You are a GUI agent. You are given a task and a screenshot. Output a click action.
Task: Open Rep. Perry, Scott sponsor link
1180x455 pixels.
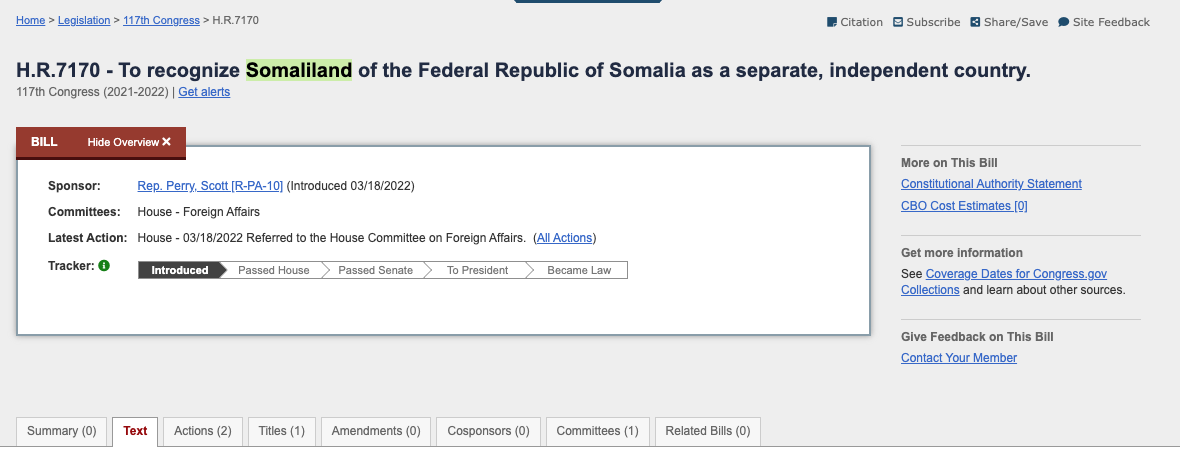[x=210, y=186]
